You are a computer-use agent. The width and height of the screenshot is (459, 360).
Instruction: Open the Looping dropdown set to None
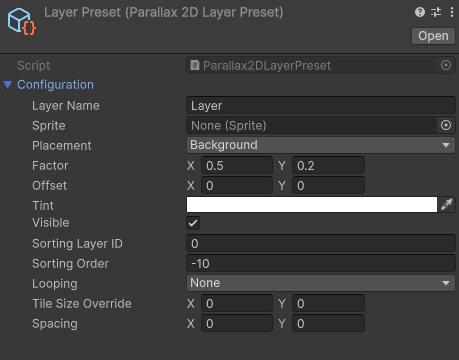coord(321,283)
